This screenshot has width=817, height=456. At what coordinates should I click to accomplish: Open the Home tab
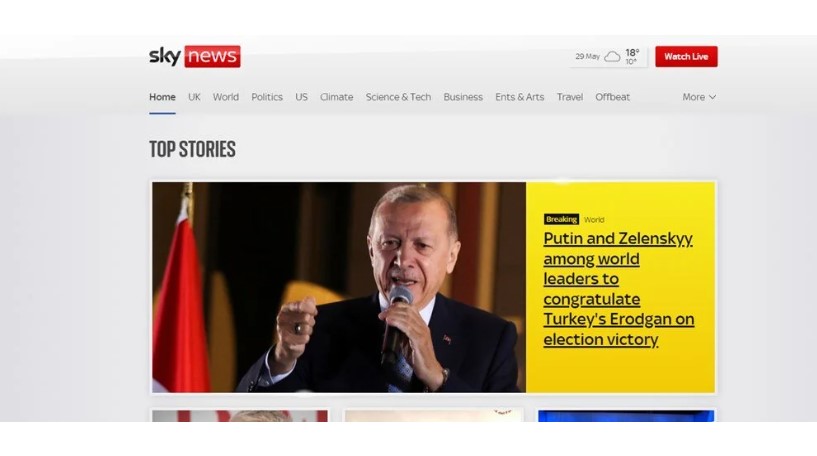click(162, 97)
